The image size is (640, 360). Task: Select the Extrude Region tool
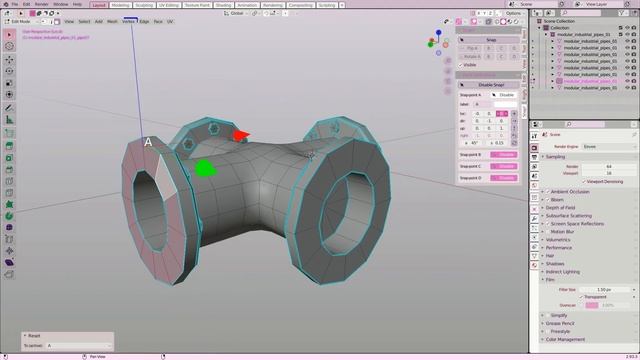click(9, 146)
